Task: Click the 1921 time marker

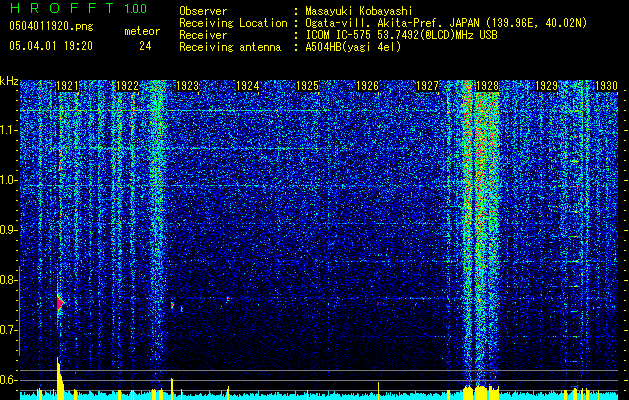Action: [x=67, y=86]
